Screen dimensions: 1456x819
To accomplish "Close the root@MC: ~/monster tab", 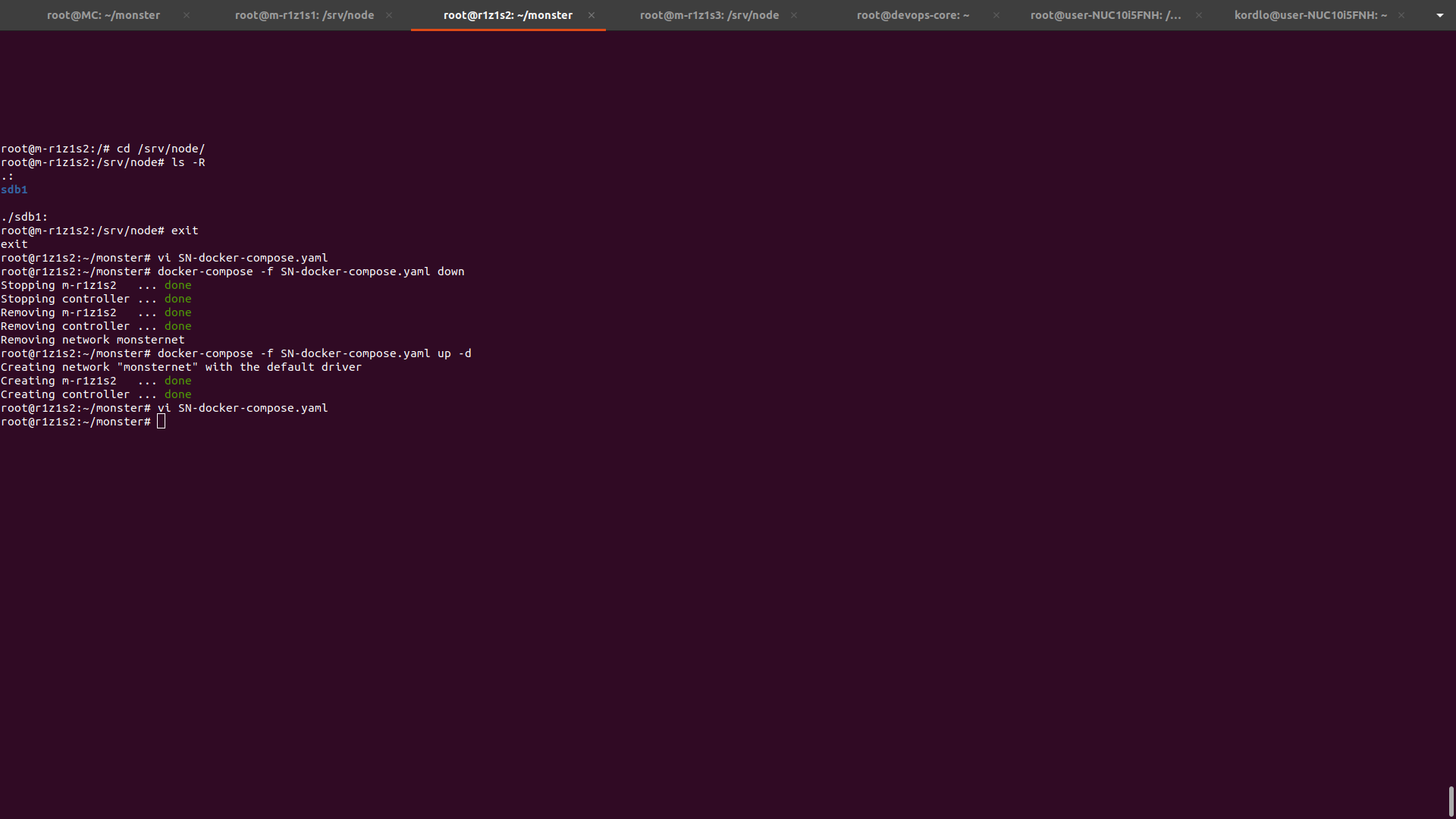I will 187,15.
